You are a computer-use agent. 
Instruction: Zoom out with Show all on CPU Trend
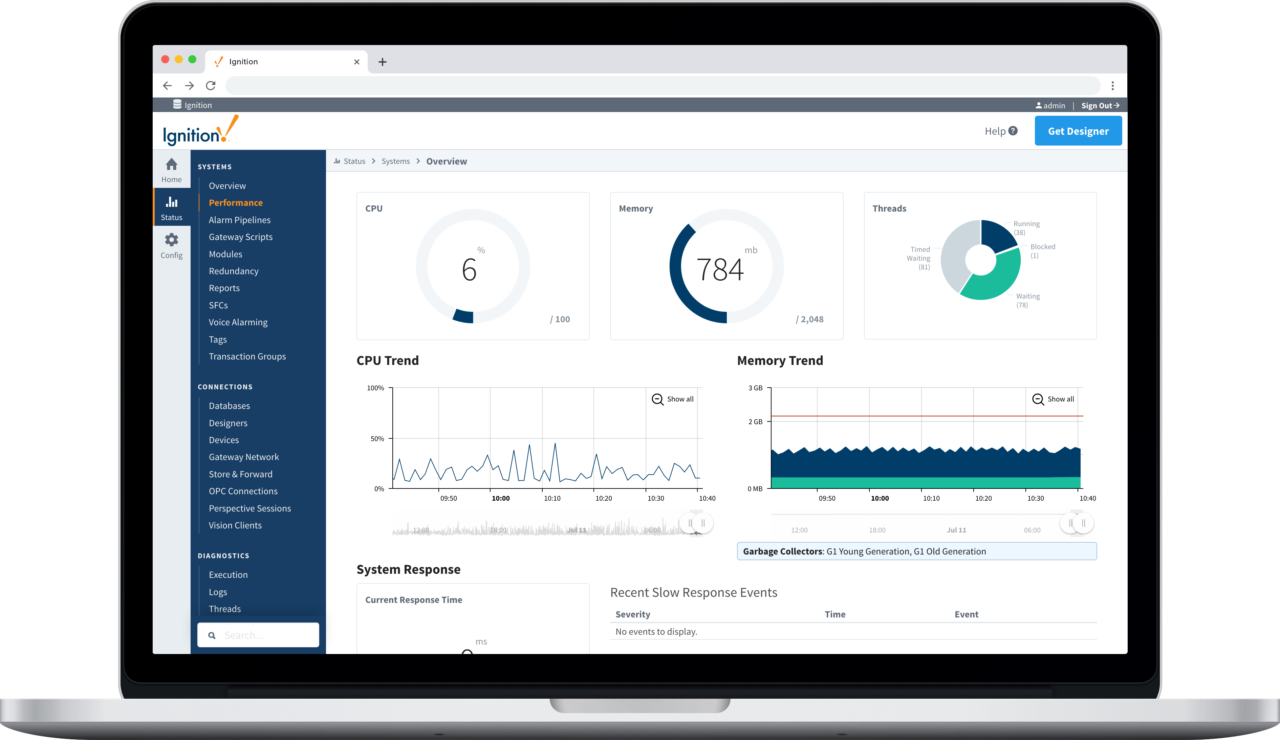point(672,398)
